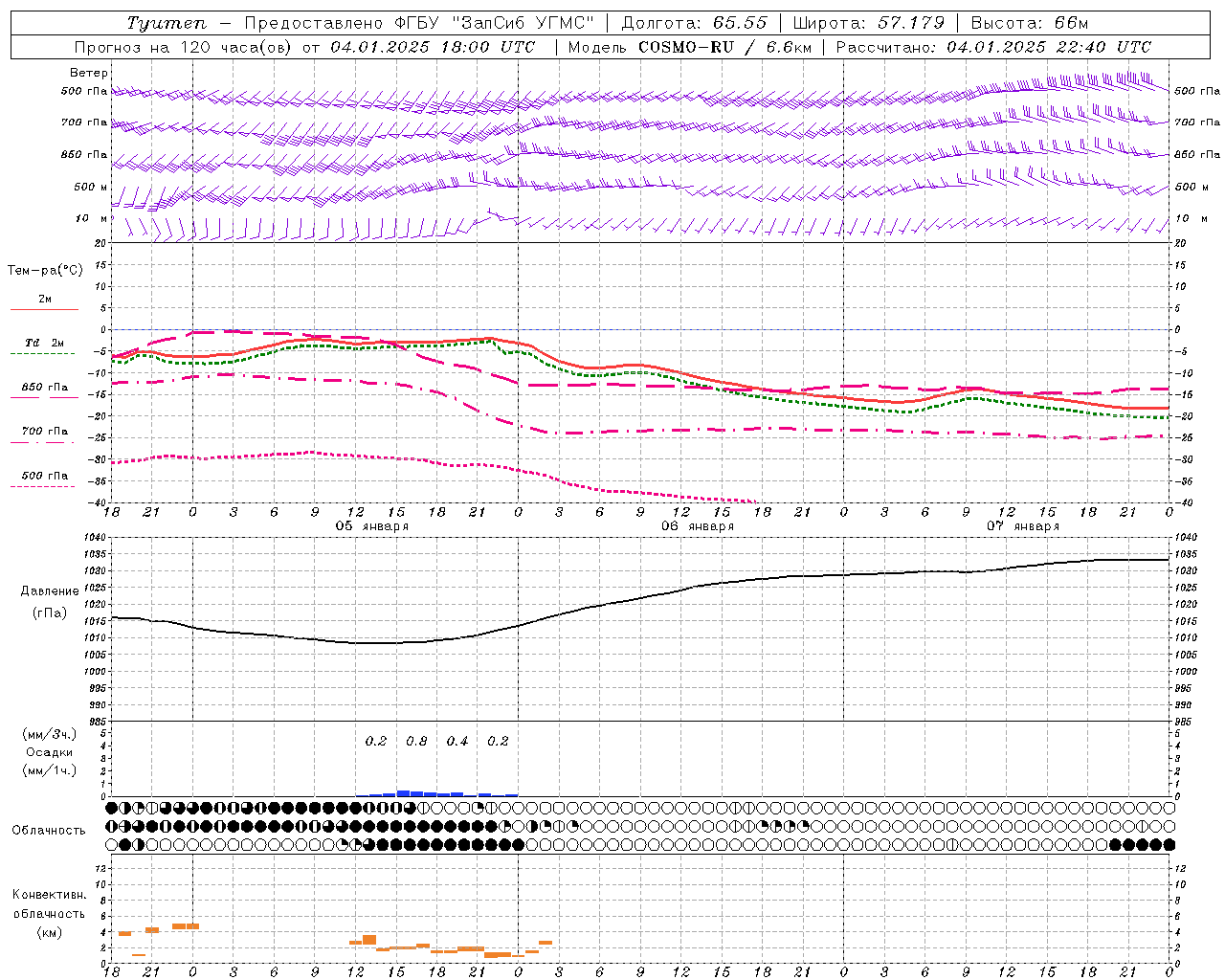Click right-side '10 м' wind level label
Viewport: 1225px width, 980px height.
pos(1190,218)
